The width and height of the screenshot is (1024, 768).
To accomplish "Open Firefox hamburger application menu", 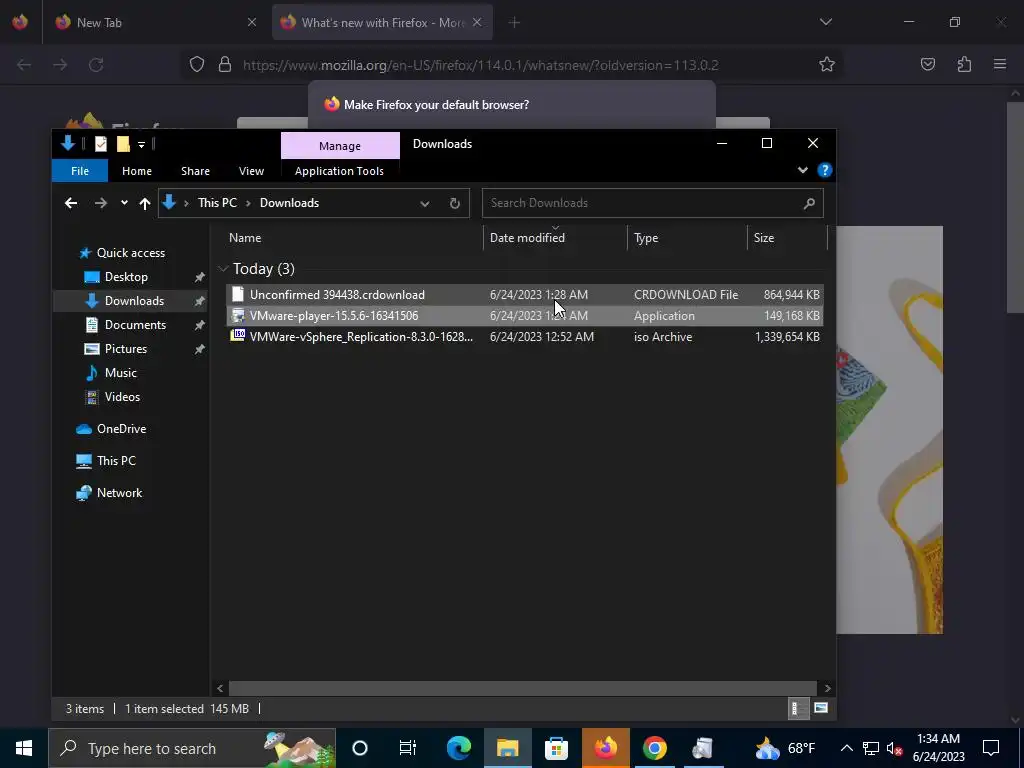I will coord(1000,65).
